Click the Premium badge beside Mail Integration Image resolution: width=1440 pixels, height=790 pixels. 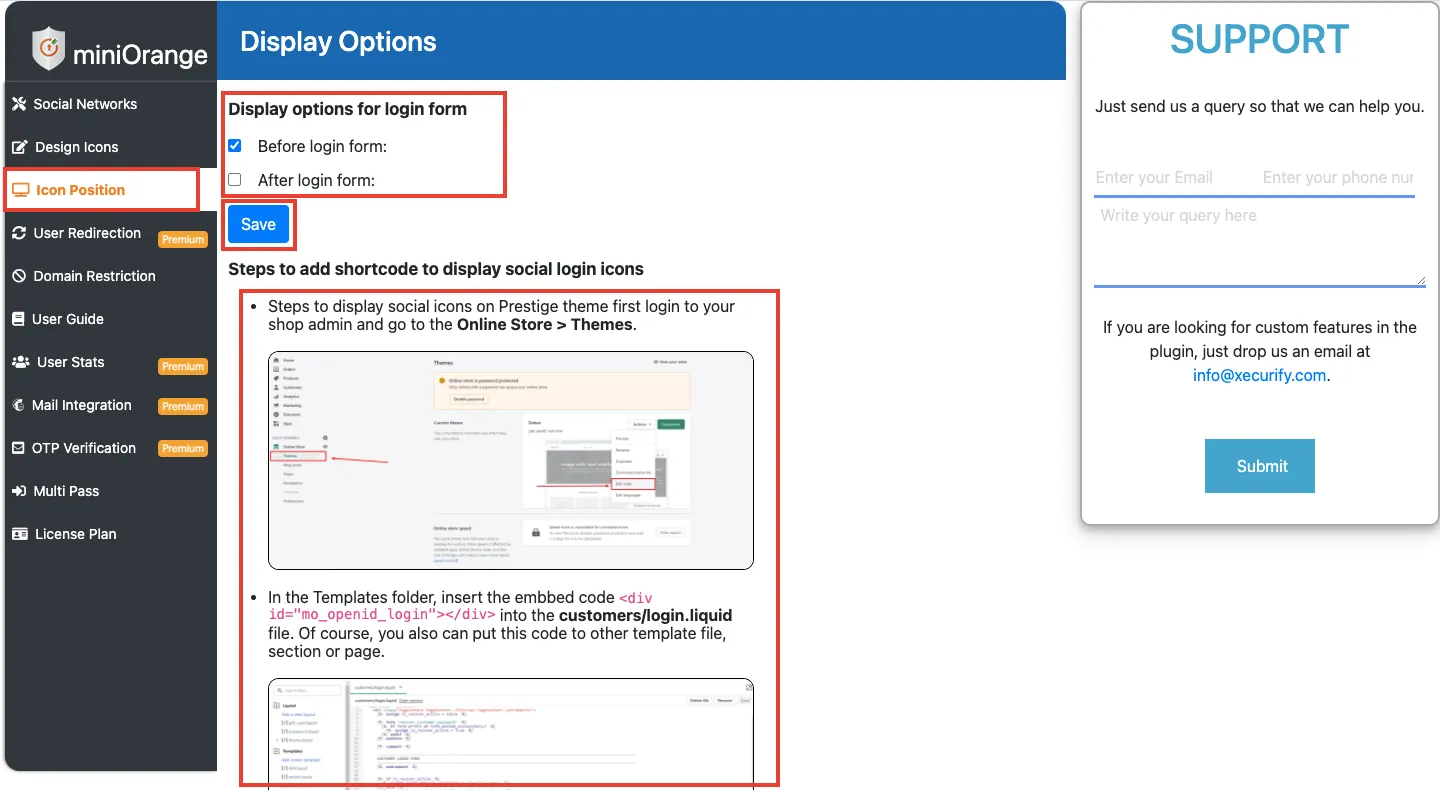coord(183,406)
